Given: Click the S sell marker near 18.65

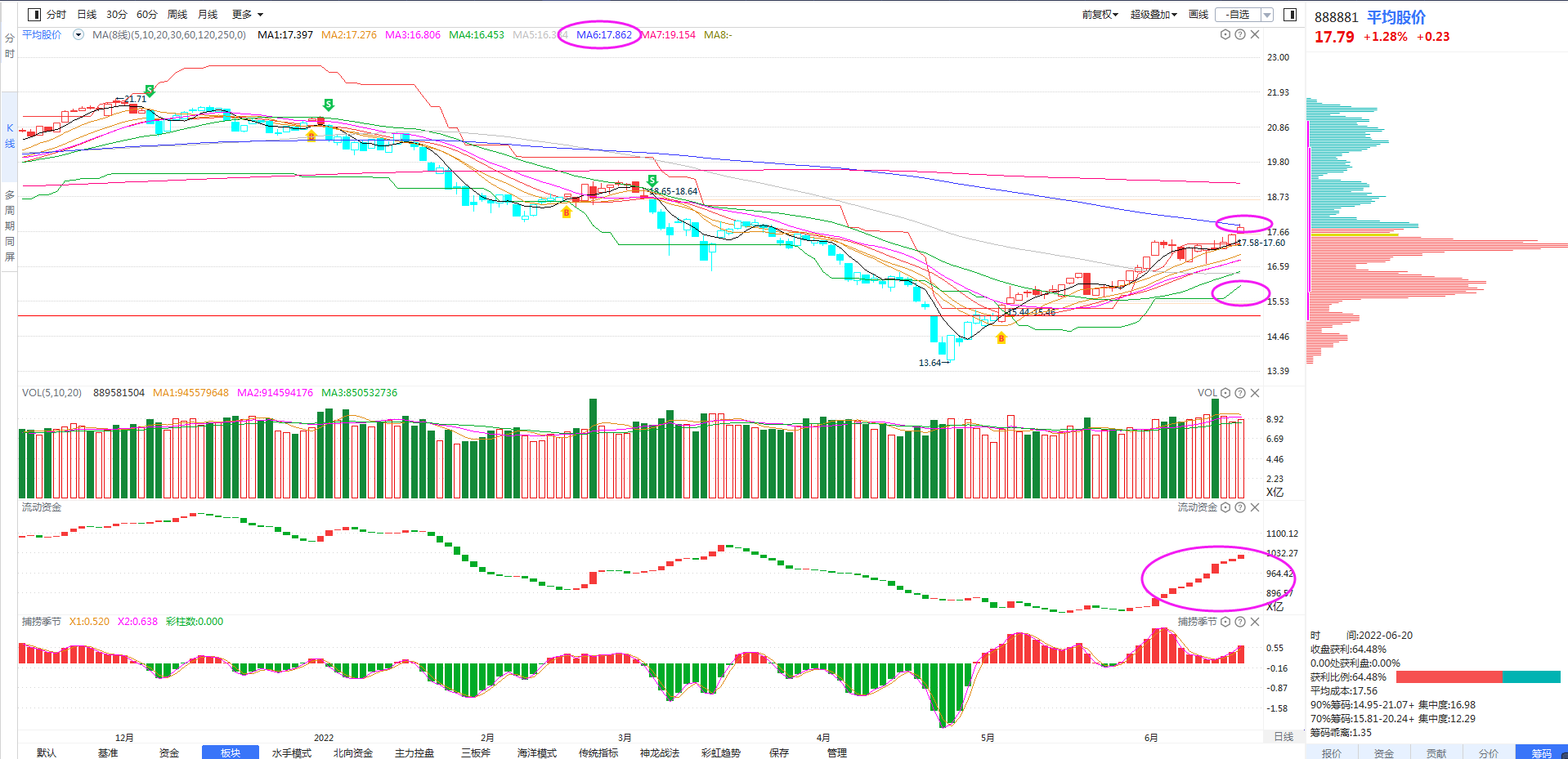Looking at the screenshot, I should [652, 181].
